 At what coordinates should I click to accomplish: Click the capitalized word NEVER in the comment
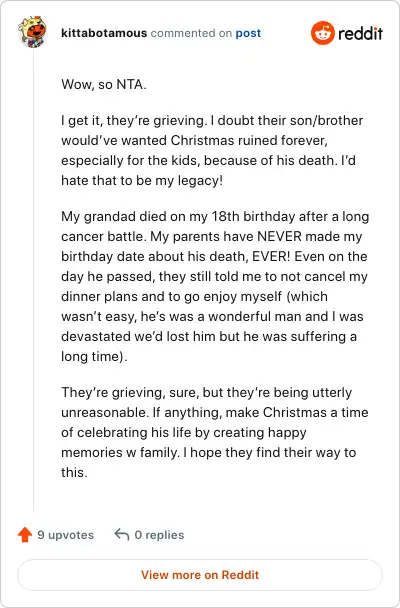point(282,236)
